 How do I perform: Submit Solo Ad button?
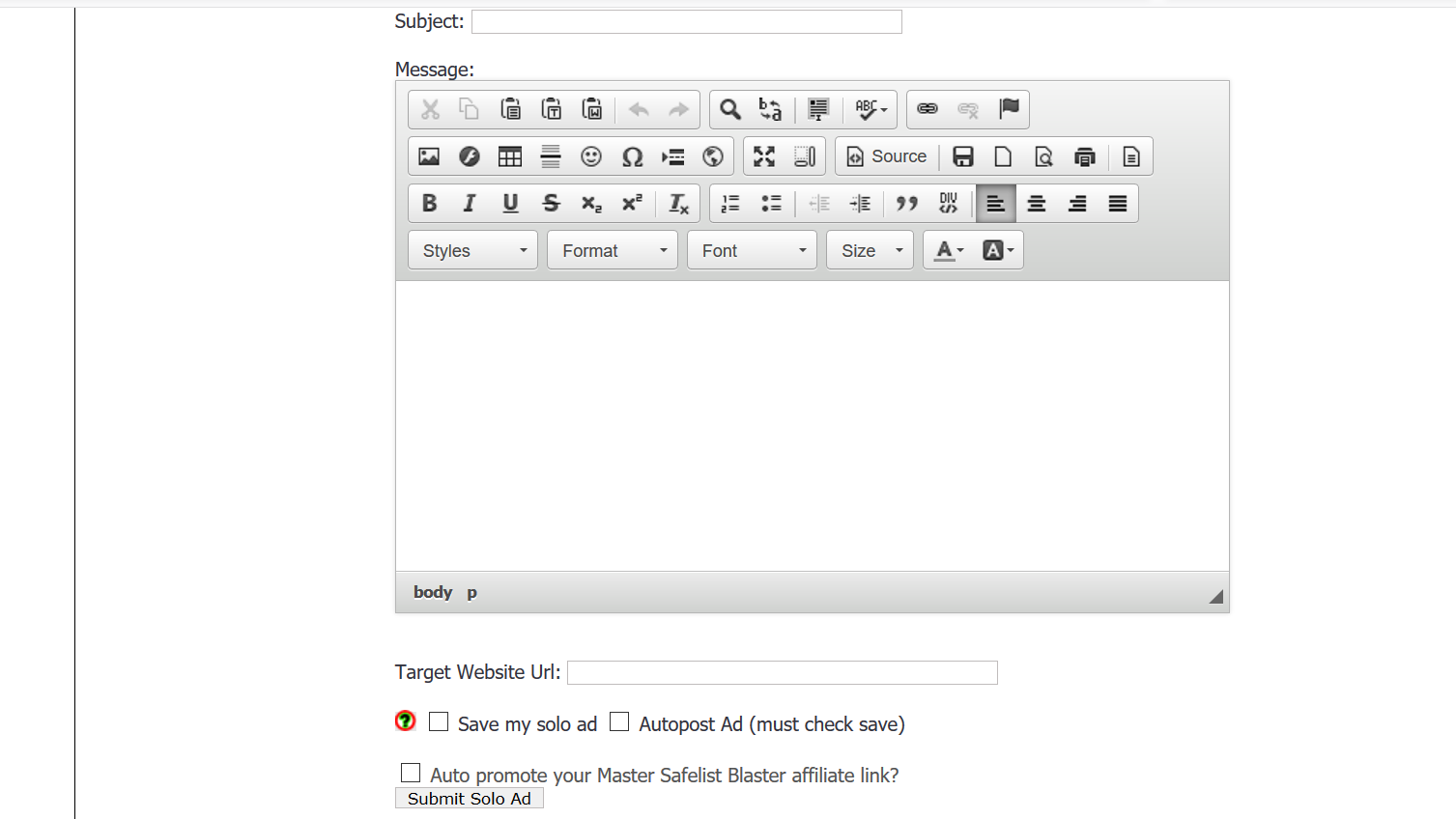click(x=470, y=799)
